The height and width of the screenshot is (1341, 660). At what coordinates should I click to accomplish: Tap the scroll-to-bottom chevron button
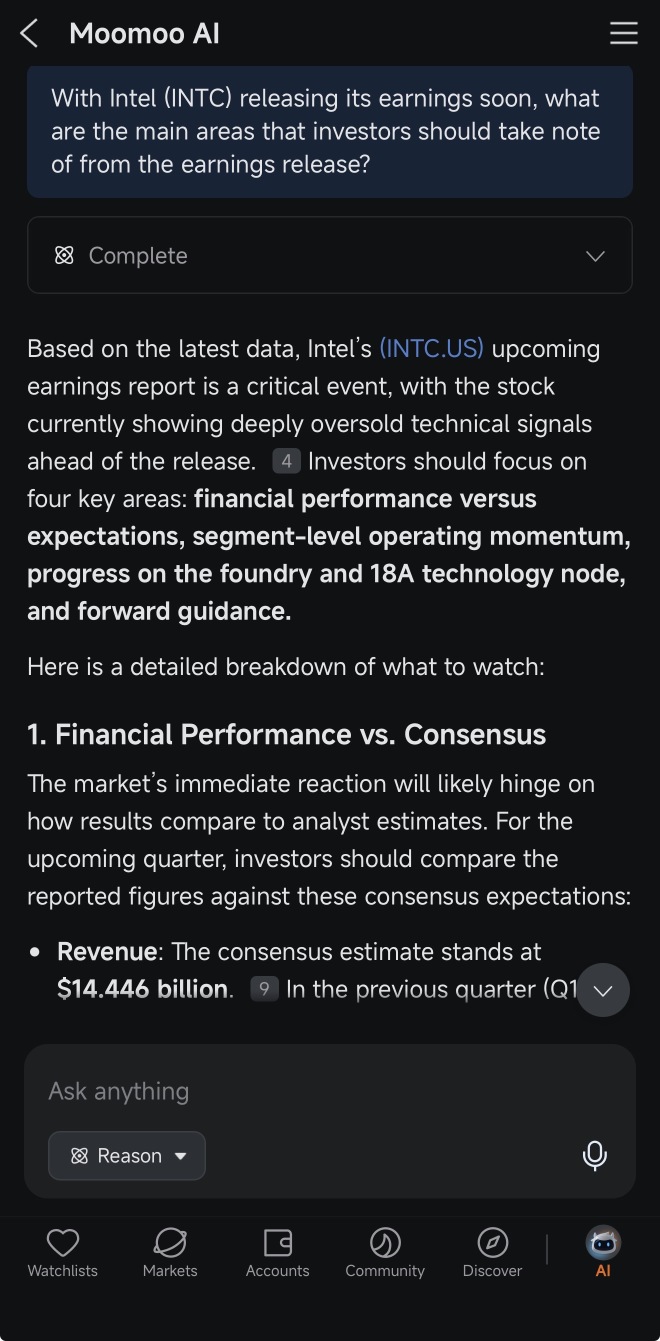603,990
